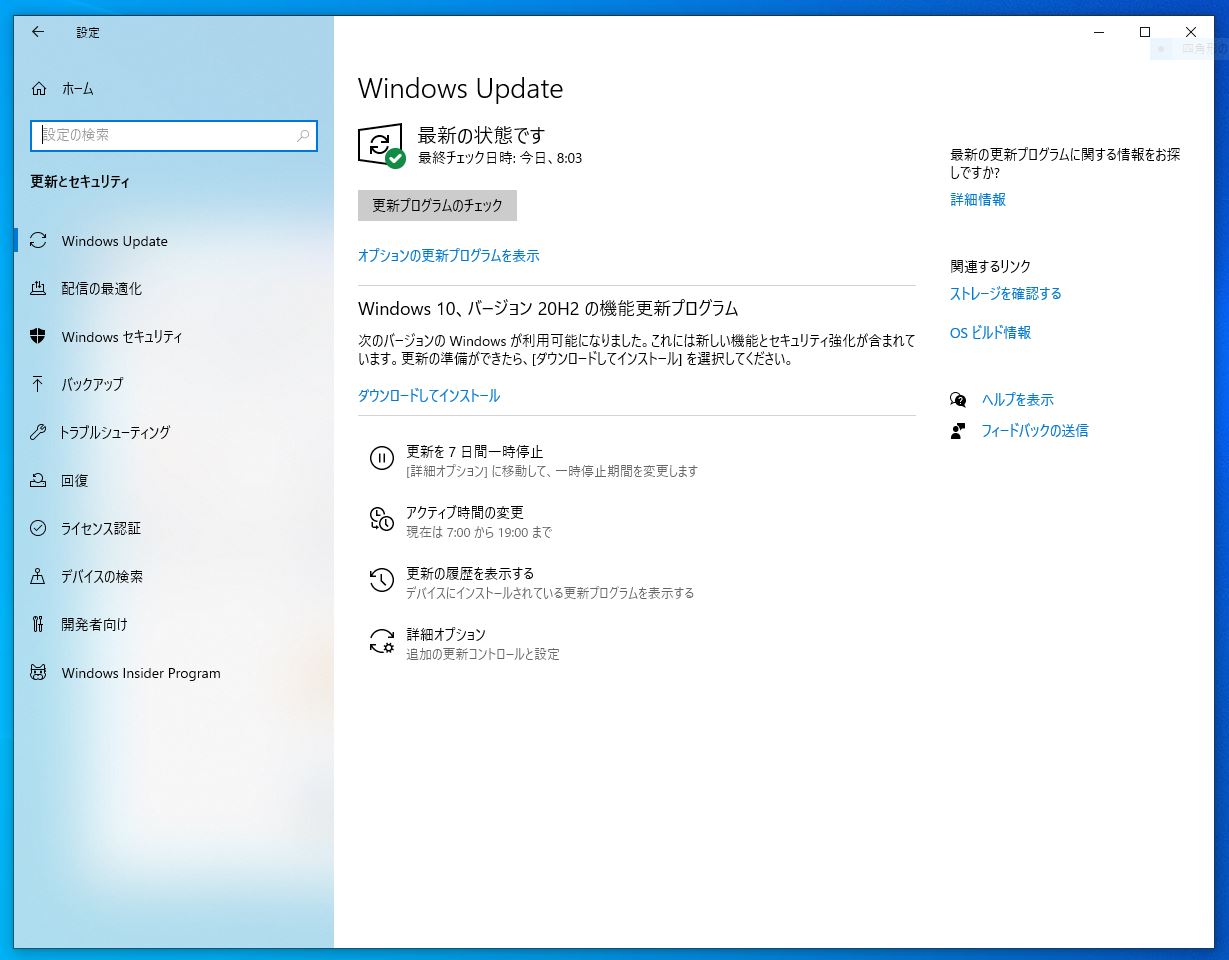Click the 最新の状態です status text
The image size is (1229, 960).
[x=481, y=135]
